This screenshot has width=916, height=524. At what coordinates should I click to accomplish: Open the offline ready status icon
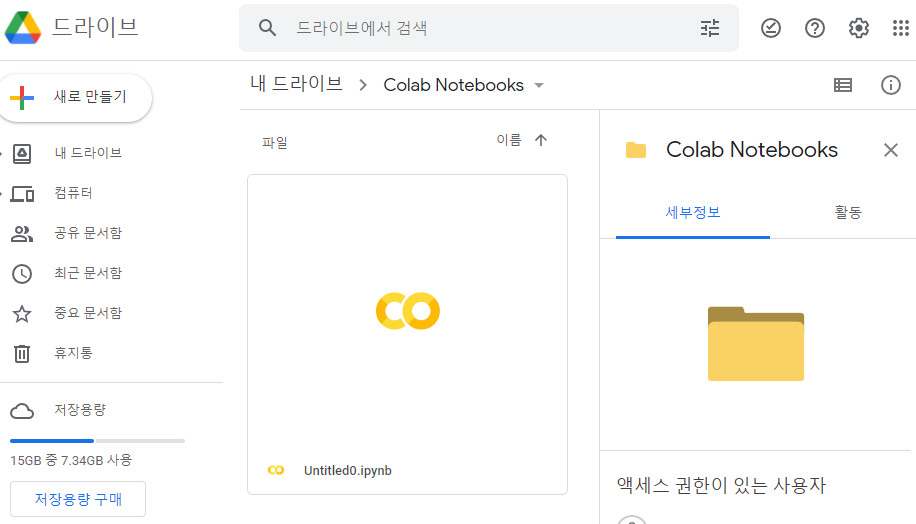(771, 27)
